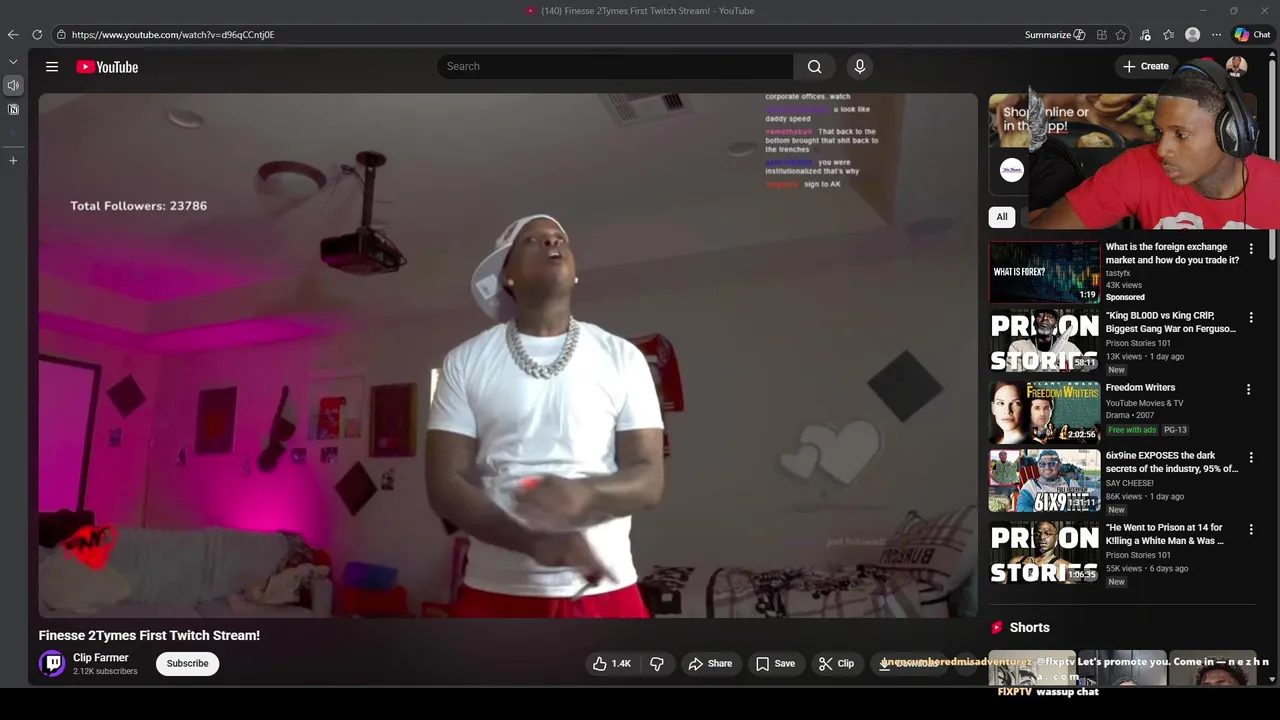The height and width of the screenshot is (720, 1280).
Task: View site info via padlock icon
Action: pos(61,35)
